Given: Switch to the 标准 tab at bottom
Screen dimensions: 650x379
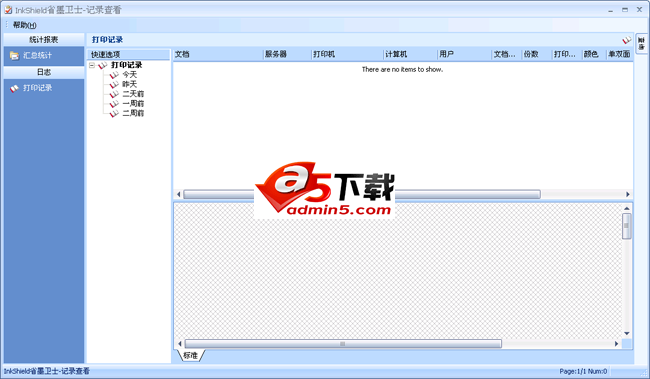Looking at the screenshot, I should click(x=191, y=355).
